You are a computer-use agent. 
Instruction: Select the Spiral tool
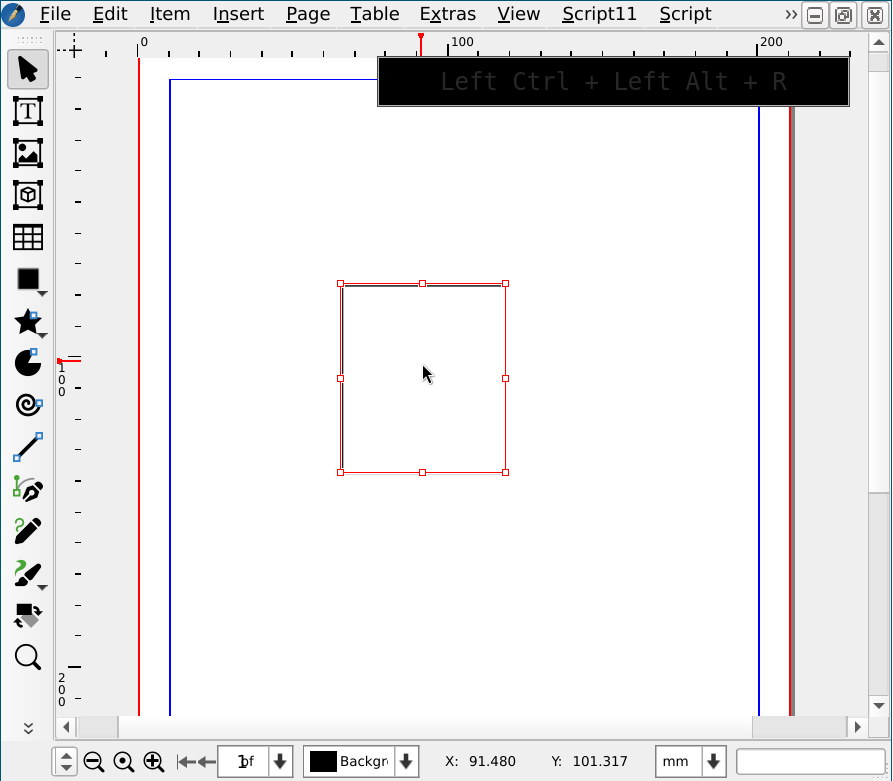pyautogui.click(x=27, y=404)
